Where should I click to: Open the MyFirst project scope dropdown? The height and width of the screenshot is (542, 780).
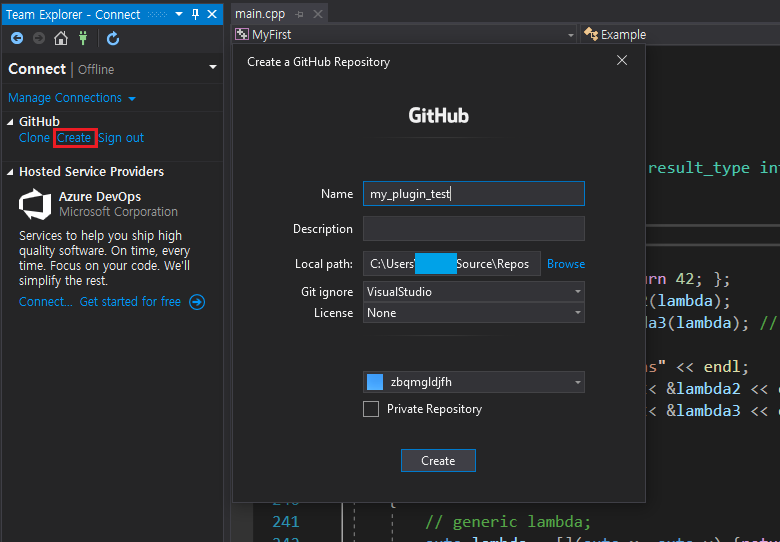(571, 35)
